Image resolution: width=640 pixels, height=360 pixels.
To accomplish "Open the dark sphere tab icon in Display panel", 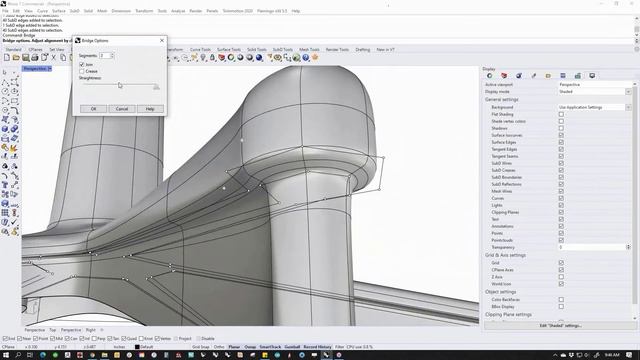I will click(519, 76).
